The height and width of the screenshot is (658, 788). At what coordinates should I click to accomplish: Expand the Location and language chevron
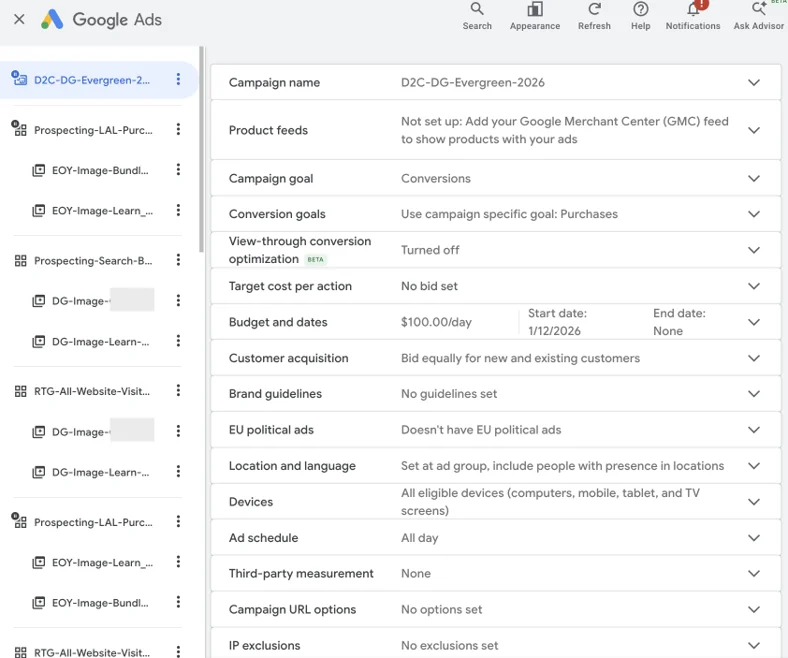[x=753, y=466]
